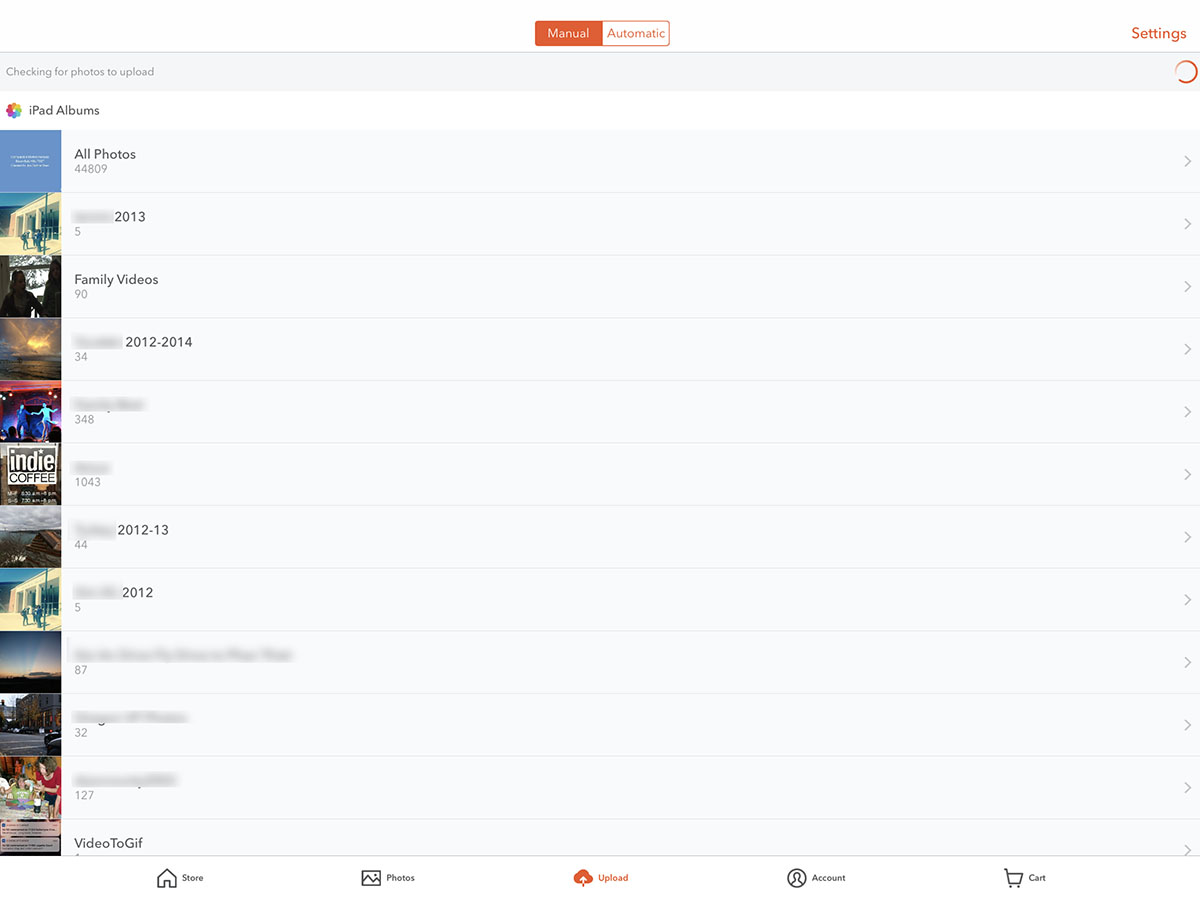Select the Upload cloud icon
This screenshot has height=897, width=1200.
tap(583, 878)
